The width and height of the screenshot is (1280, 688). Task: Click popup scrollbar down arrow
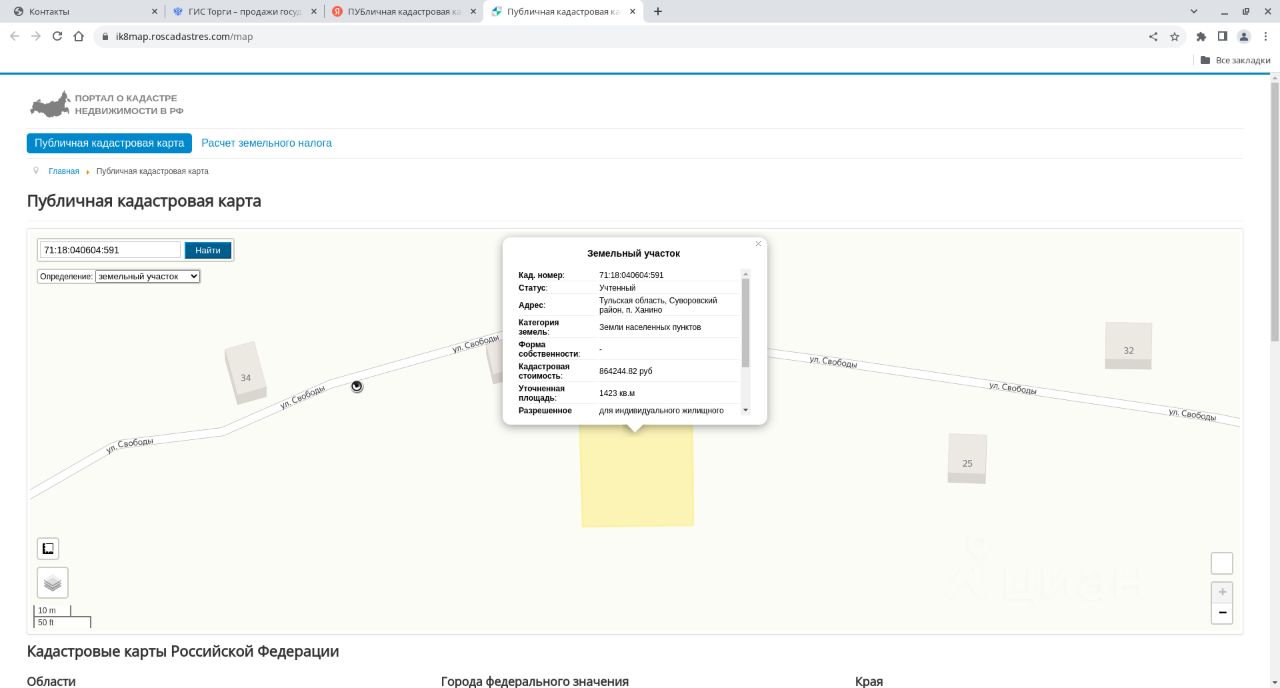[x=745, y=410]
